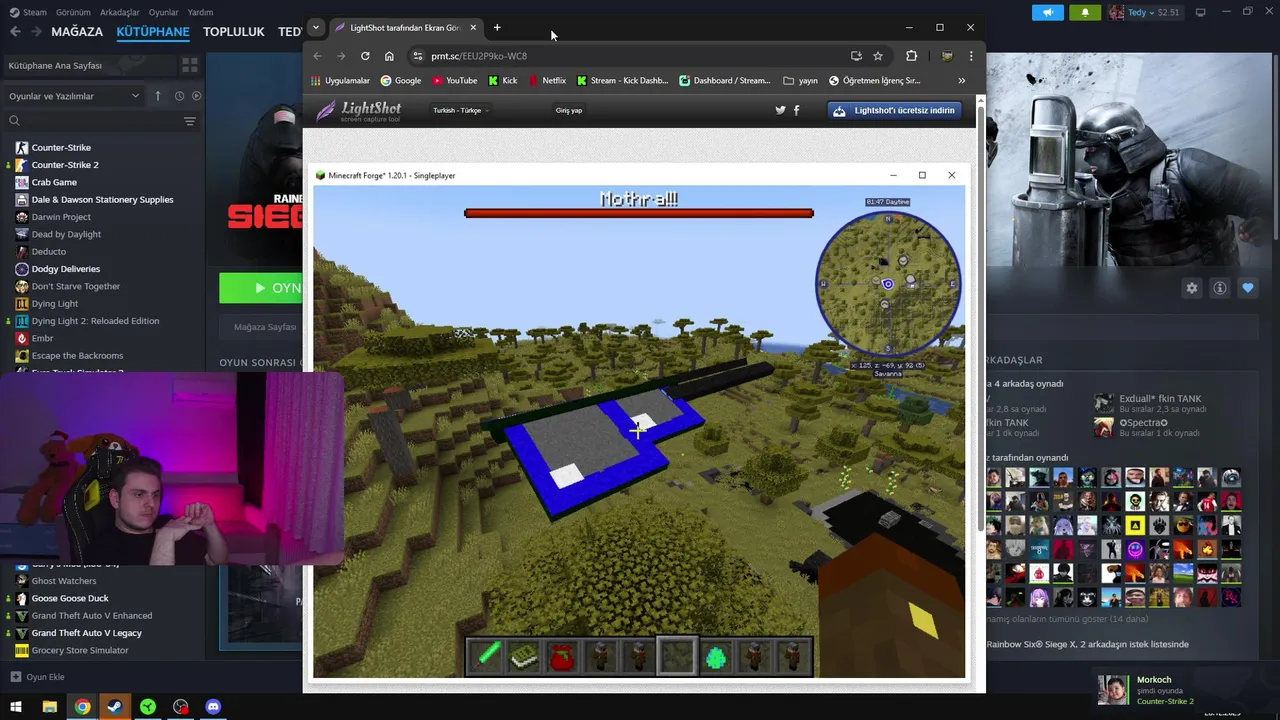This screenshot has width=1280, height=720.
Task: Click Oyun Ekle add game button
Action: click(x=37, y=677)
